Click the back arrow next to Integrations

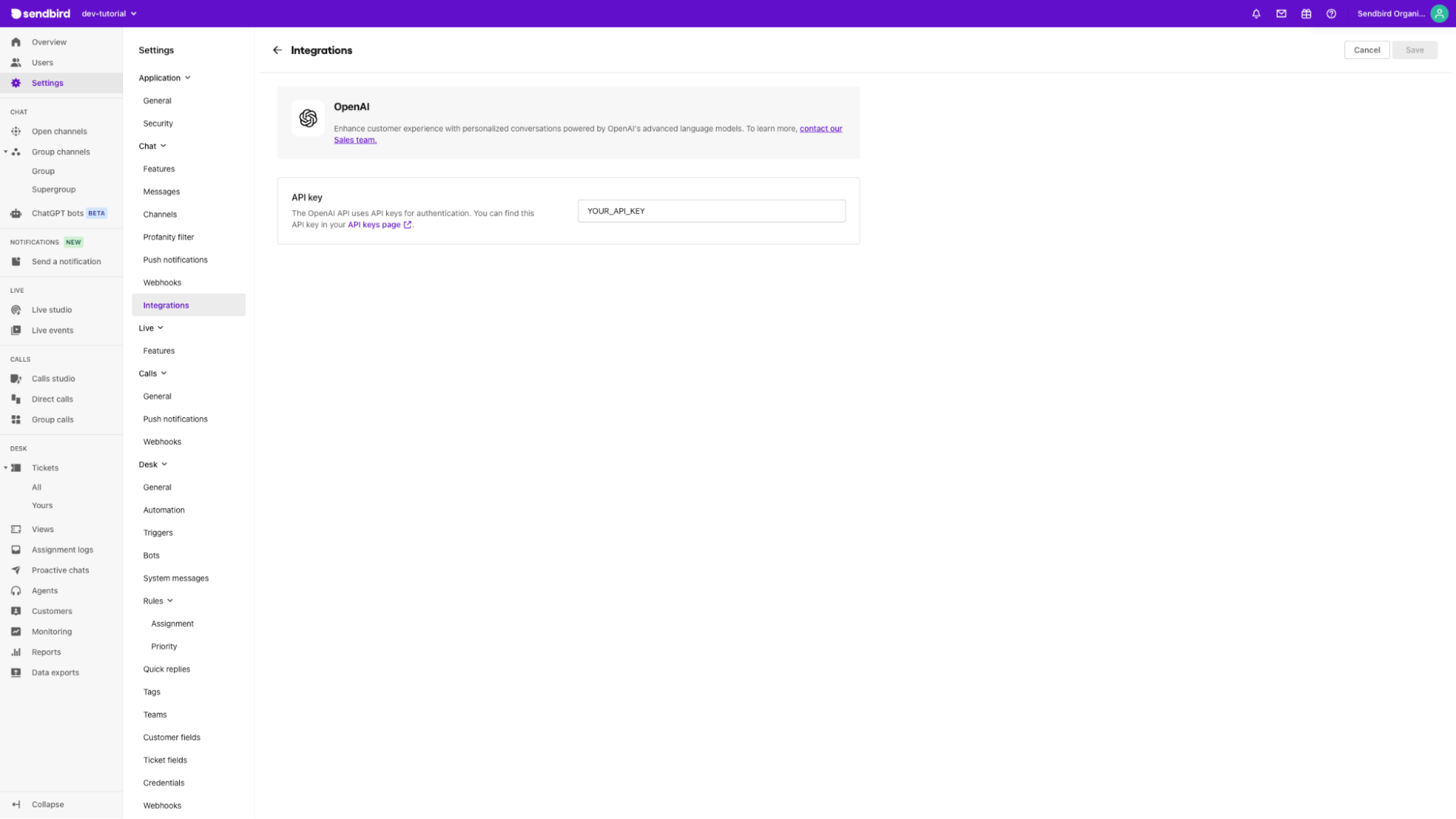(278, 50)
